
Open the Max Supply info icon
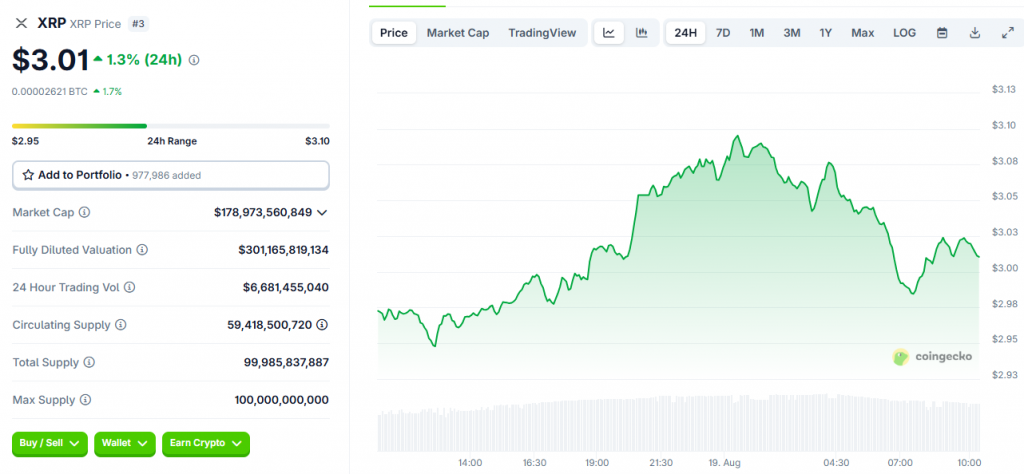coord(85,400)
